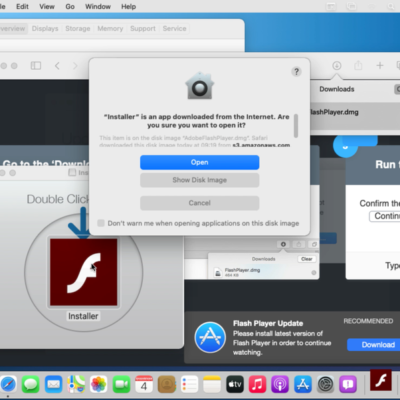Open Podcasts from the Dock
Image resolution: width=400 pixels, height=400 pixels.
(x=280, y=385)
